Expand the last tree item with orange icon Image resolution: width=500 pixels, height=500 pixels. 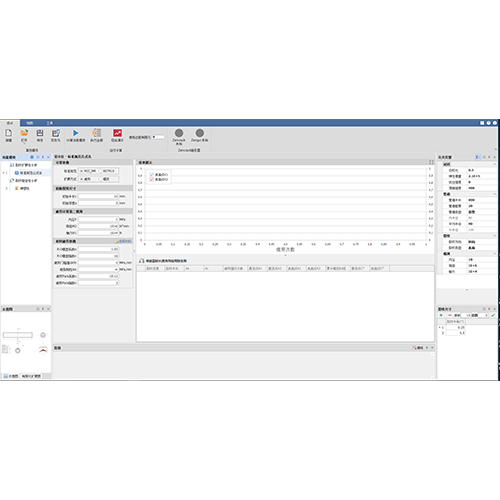pos(7,188)
